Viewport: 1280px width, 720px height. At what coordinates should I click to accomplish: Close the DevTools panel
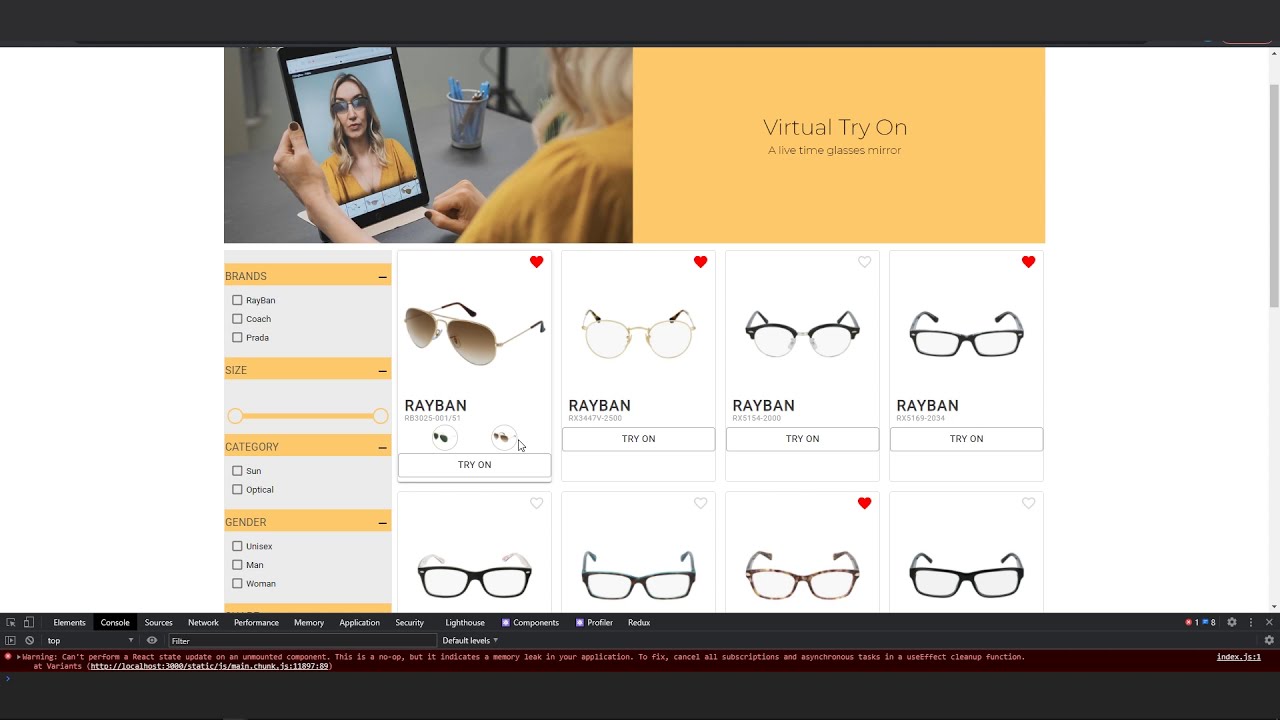coord(1269,622)
